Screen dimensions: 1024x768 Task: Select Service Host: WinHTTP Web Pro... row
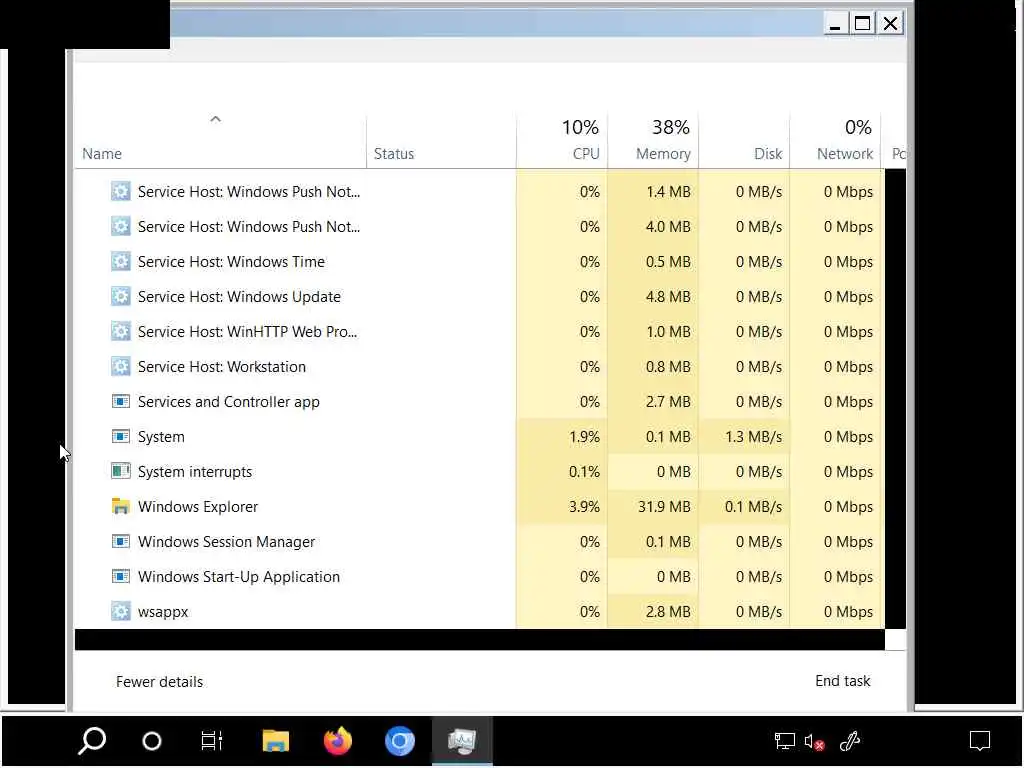(479, 332)
